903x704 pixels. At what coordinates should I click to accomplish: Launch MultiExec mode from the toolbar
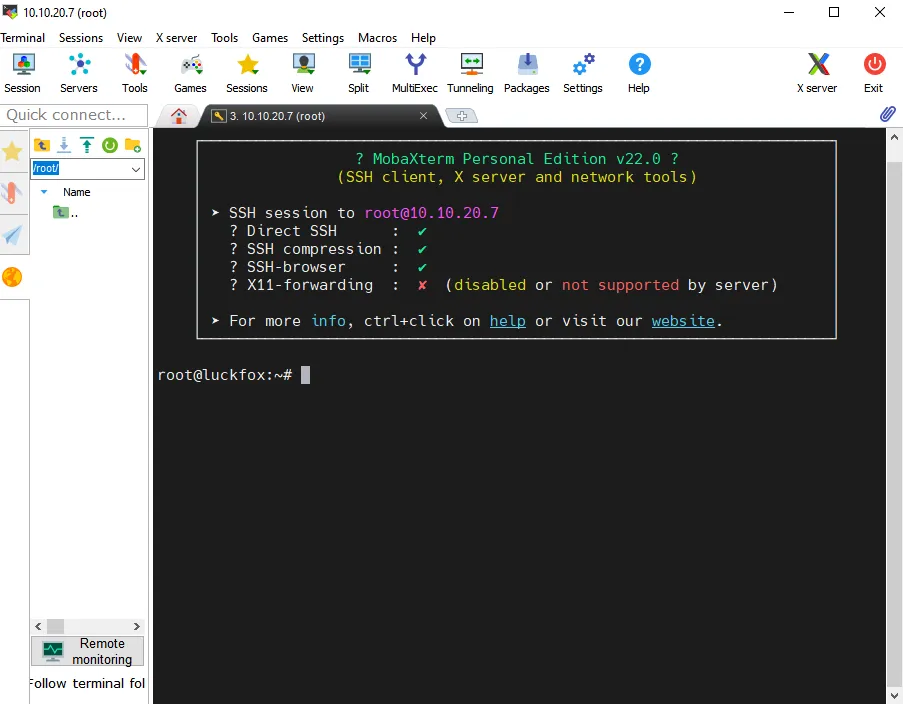[x=415, y=73]
